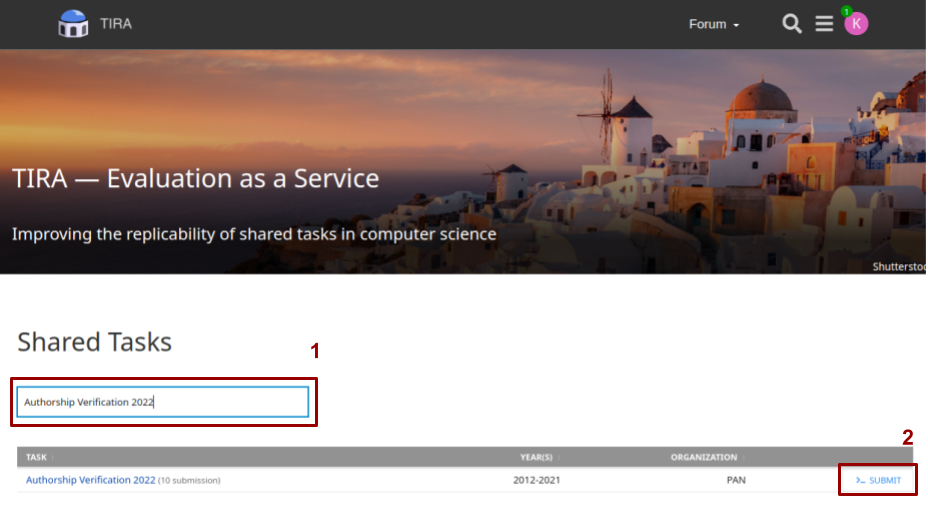Open the hamburger menu icon
The width and height of the screenshot is (928, 509).
click(x=824, y=24)
